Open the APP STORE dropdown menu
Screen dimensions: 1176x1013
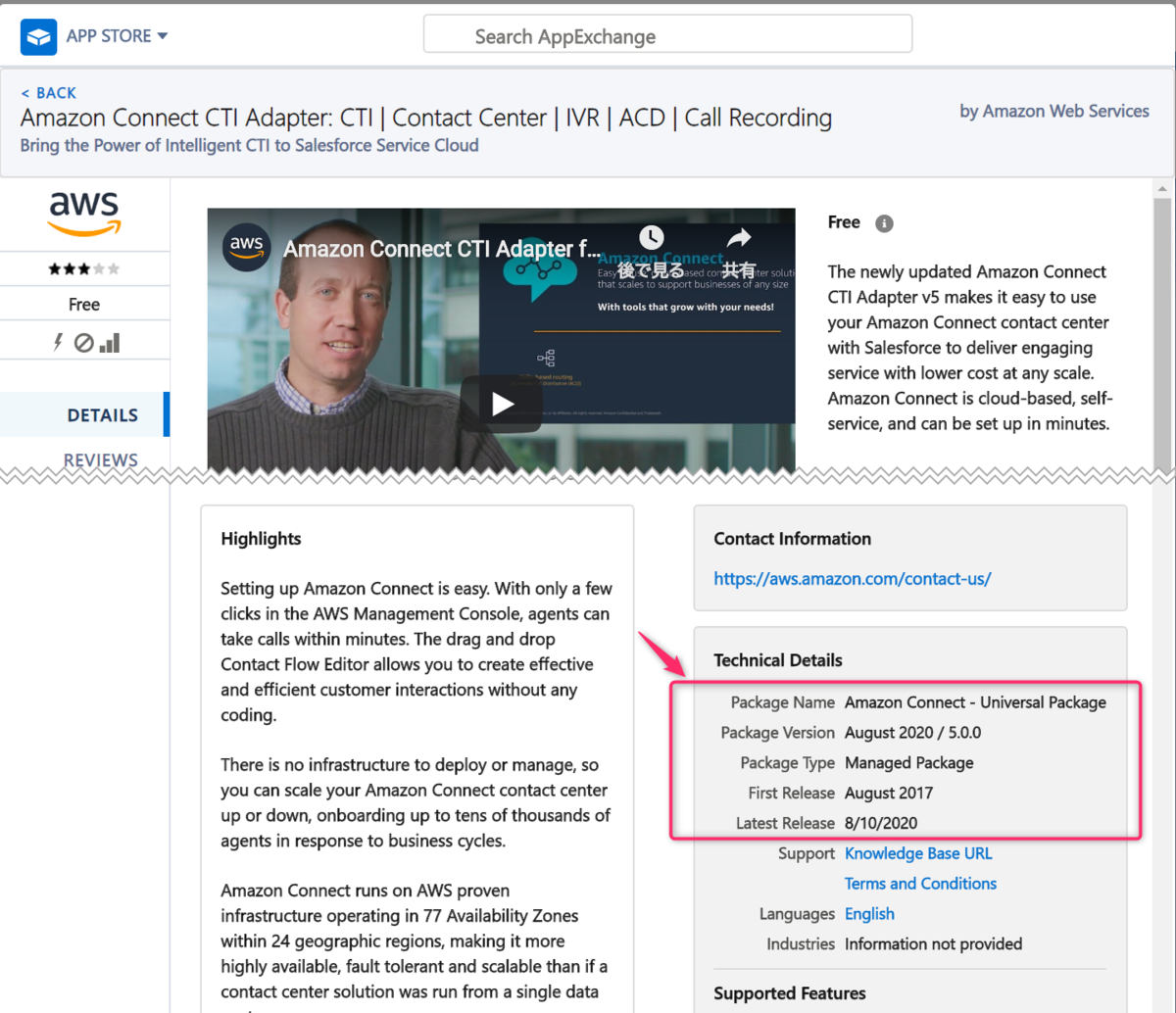(117, 36)
